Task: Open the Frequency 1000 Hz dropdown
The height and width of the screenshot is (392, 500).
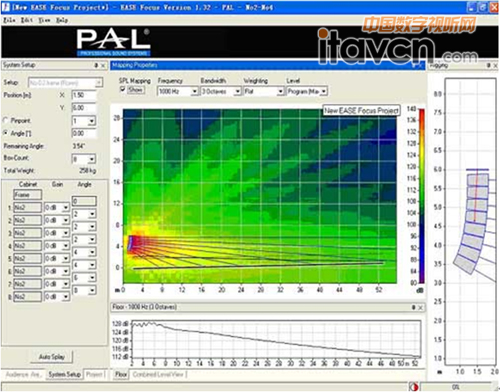Action: 195,91
